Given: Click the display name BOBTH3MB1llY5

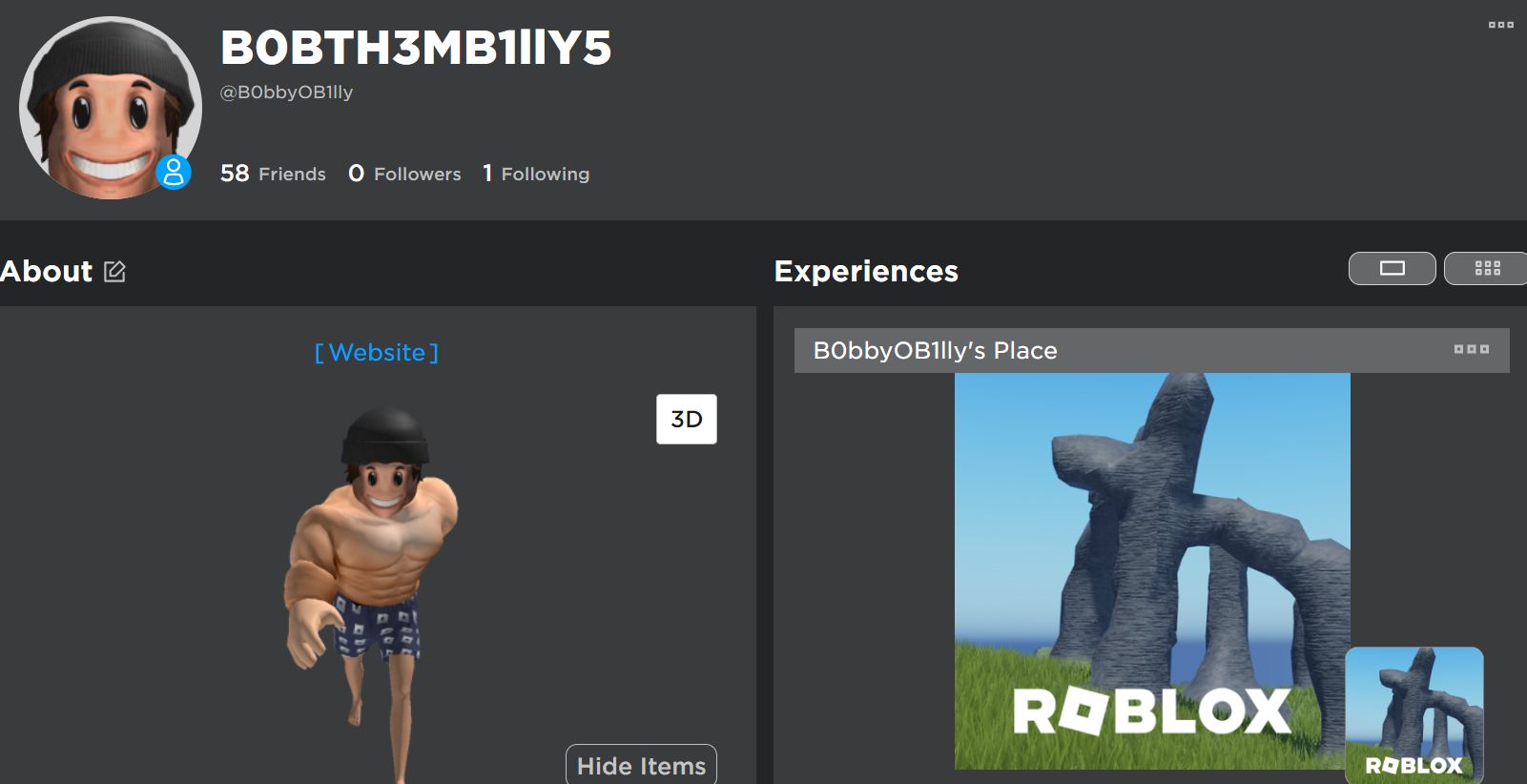Looking at the screenshot, I should (416, 48).
